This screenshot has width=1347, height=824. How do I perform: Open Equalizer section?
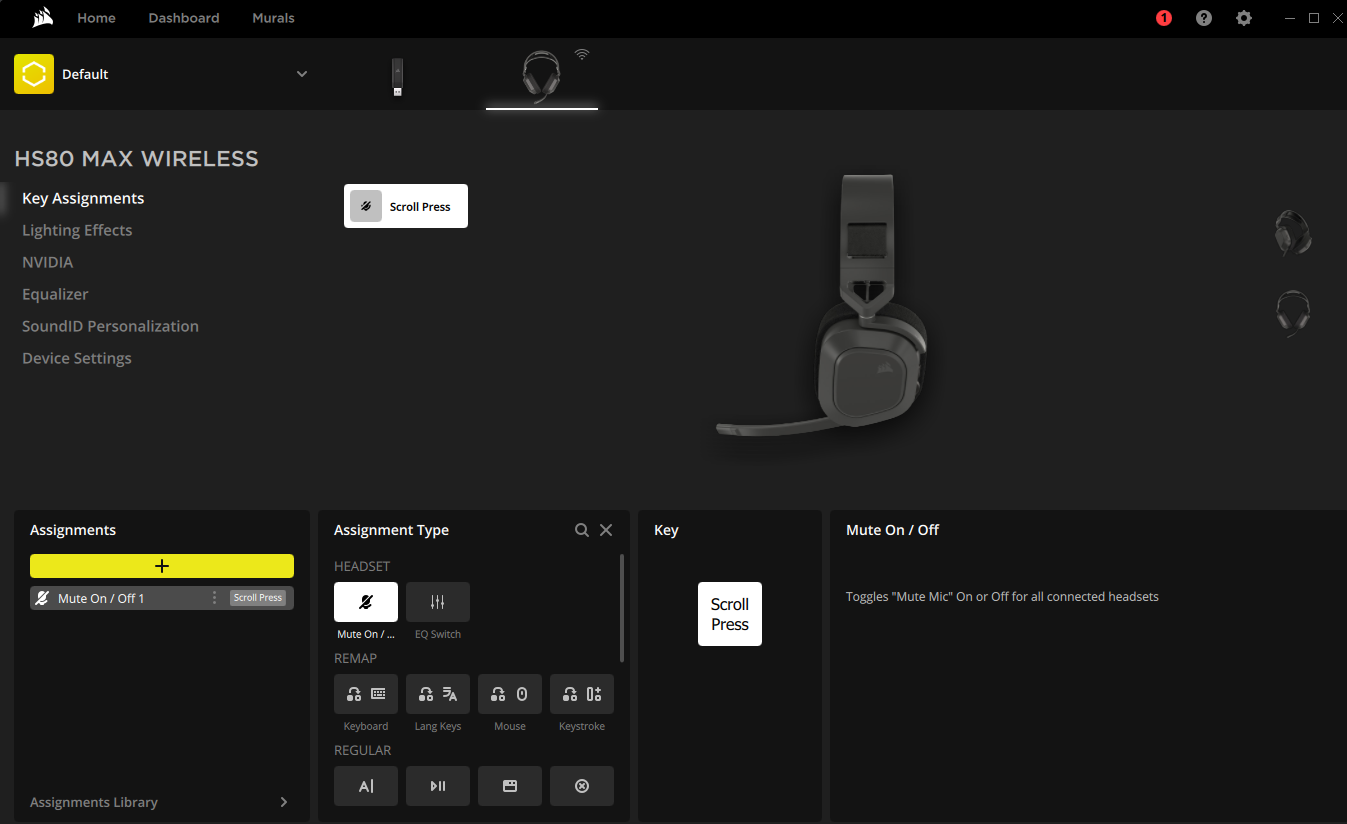tap(55, 294)
